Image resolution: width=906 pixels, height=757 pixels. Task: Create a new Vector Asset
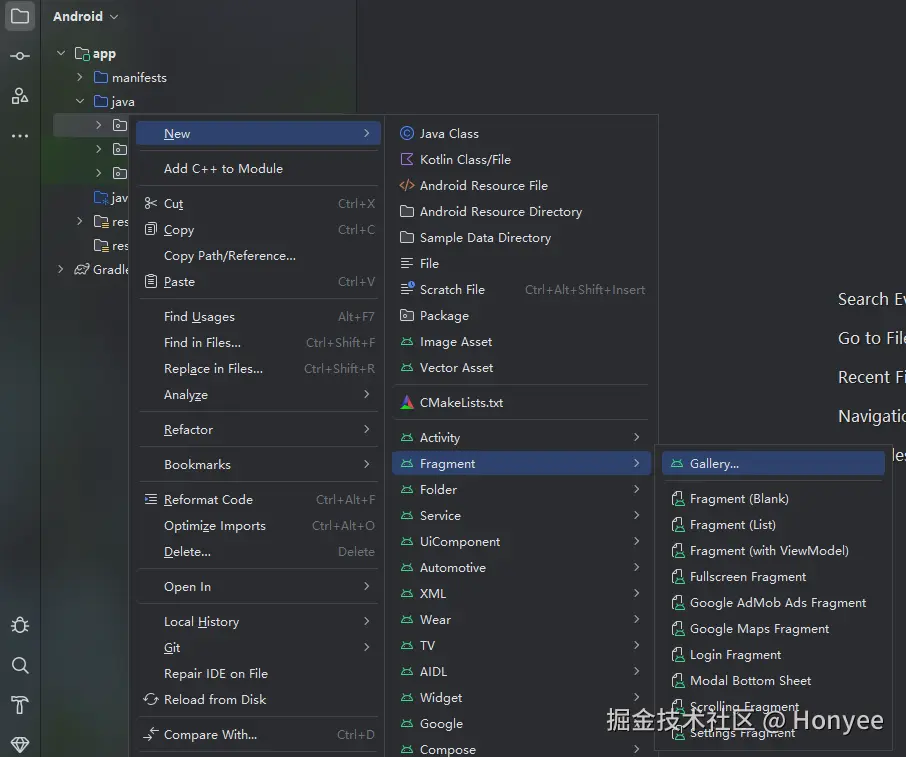point(522,368)
